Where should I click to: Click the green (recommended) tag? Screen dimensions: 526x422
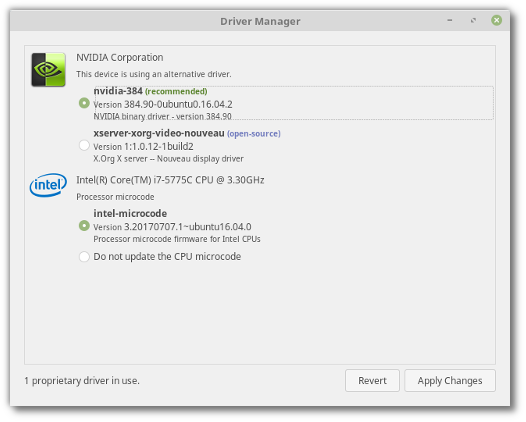(x=176, y=92)
